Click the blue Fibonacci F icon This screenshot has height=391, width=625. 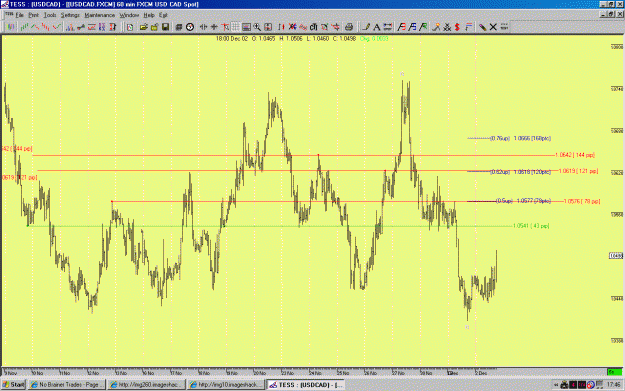tap(412, 27)
